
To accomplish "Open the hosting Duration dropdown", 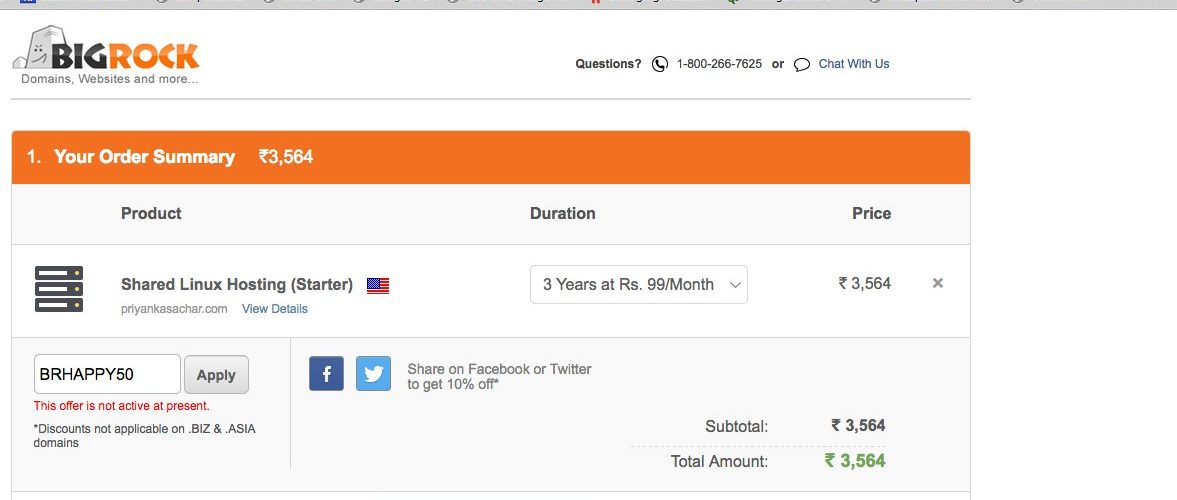I will tap(639, 285).
